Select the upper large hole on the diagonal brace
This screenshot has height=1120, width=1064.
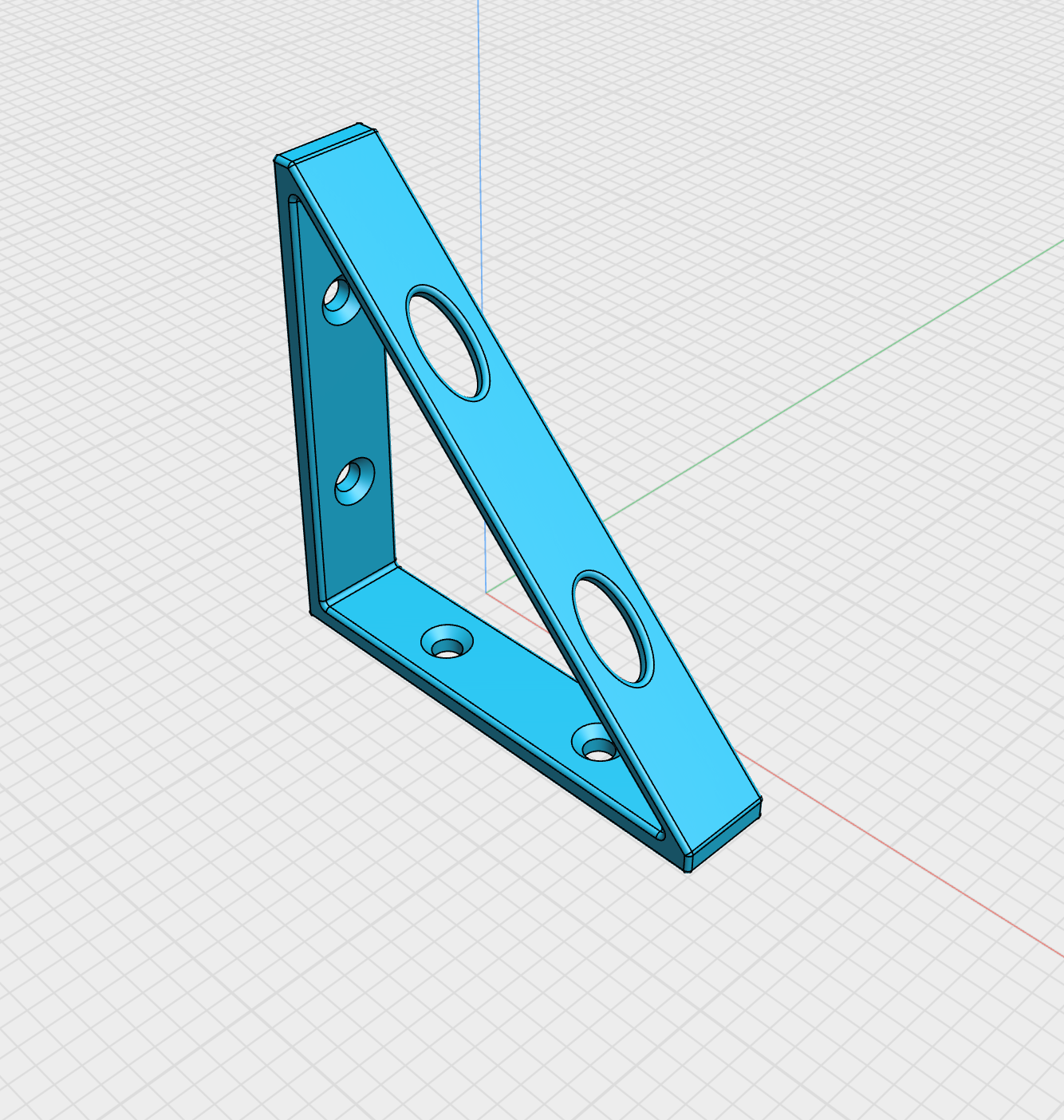tap(448, 341)
